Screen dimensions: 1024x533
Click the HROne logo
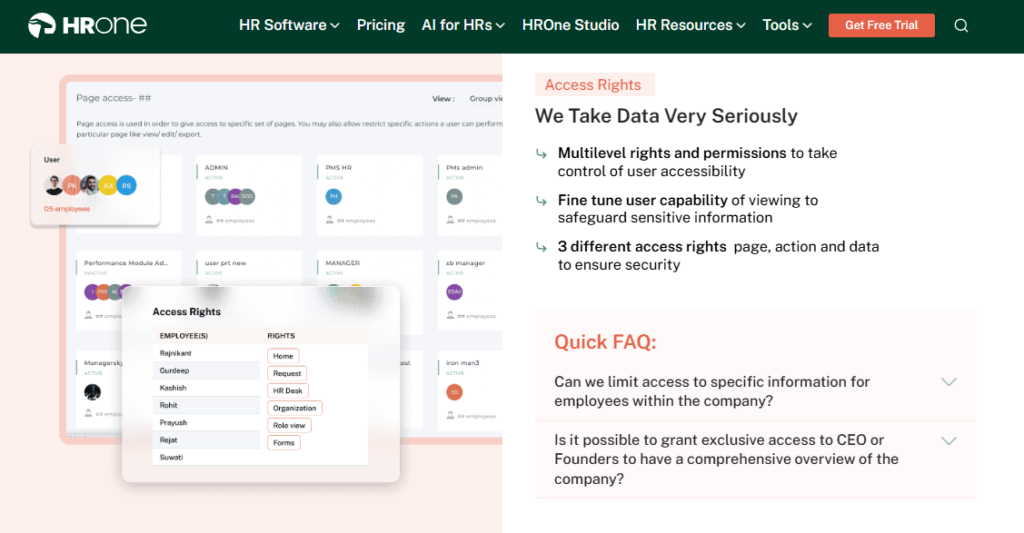tap(88, 25)
